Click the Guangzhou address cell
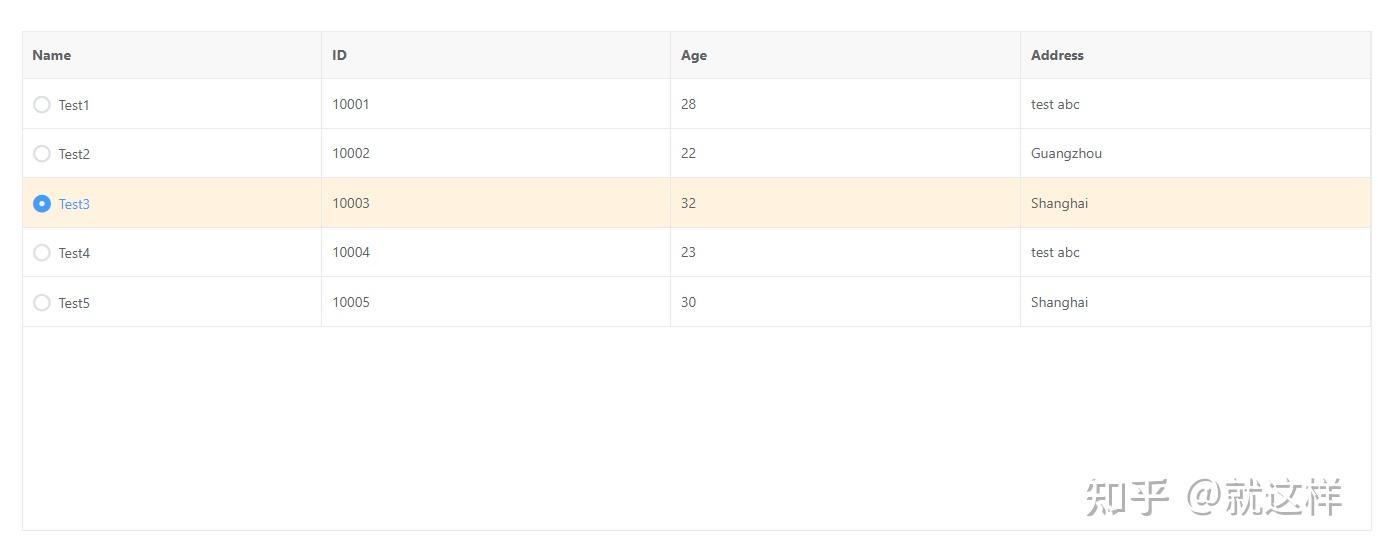This screenshot has height=554, width=1378. point(1066,154)
